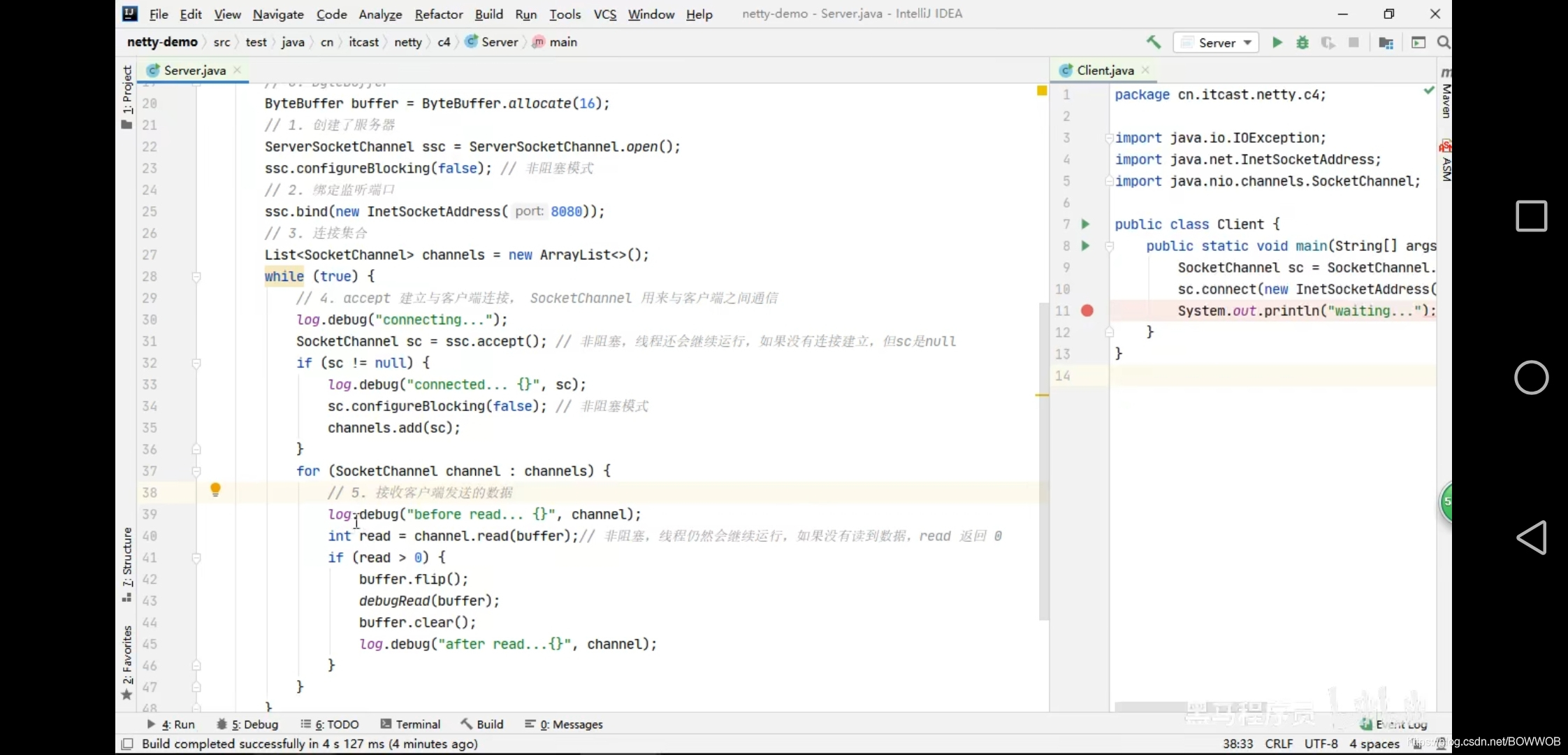Tap the Android home circle button

[x=1531, y=377]
